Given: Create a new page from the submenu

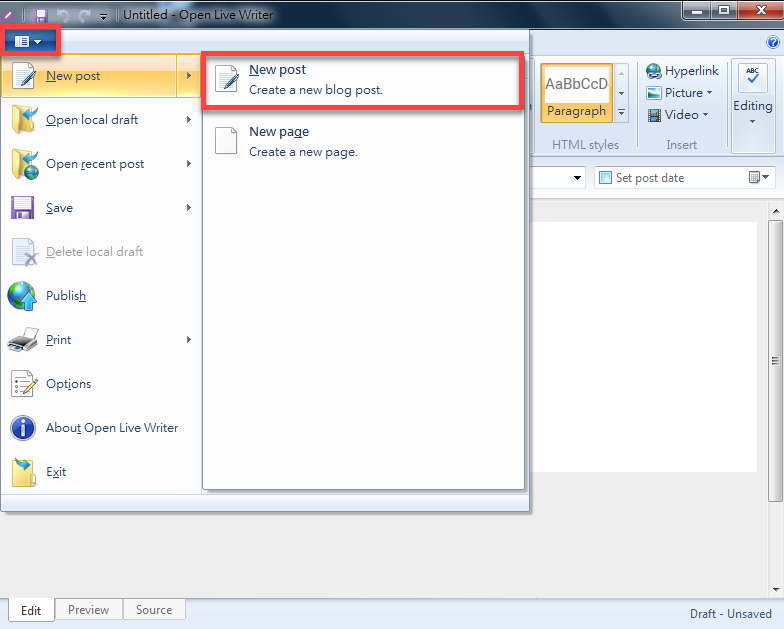Looking at the screenshot, I should click(x=363, y=142).
